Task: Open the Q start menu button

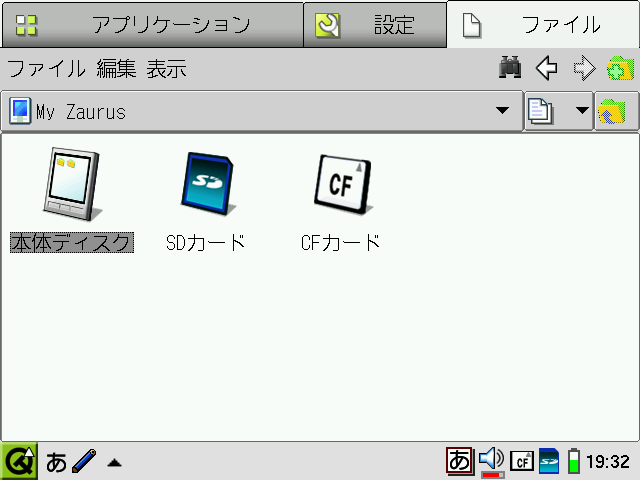Action: tap(19, 462)
